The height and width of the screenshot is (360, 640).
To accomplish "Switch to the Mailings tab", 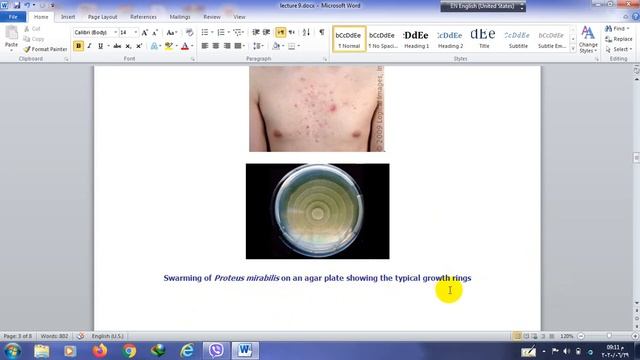I will (x=180, y=17).
